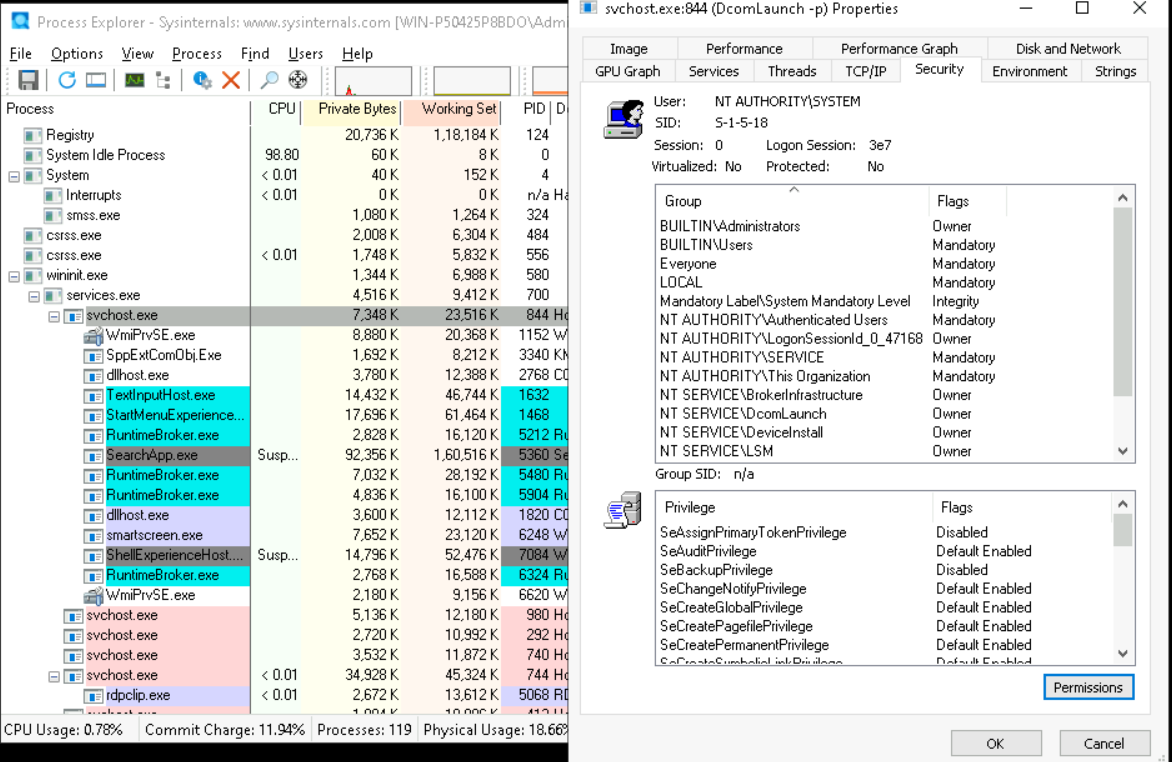Image resolution: width=1172 pixels, height=762 pixels.
Task: Toggle the process tree view icon
Action: [163, 80]
